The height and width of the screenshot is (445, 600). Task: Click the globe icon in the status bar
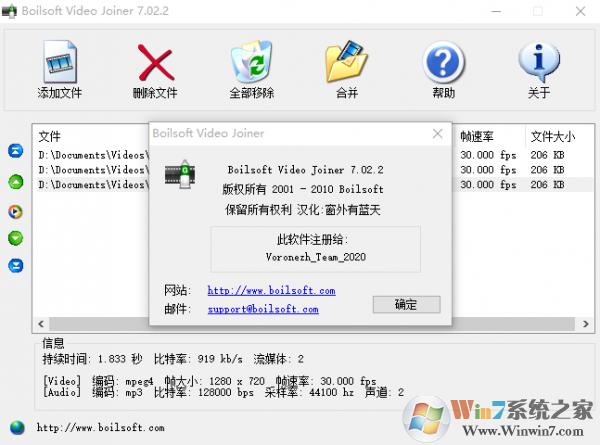coord(17,427)
